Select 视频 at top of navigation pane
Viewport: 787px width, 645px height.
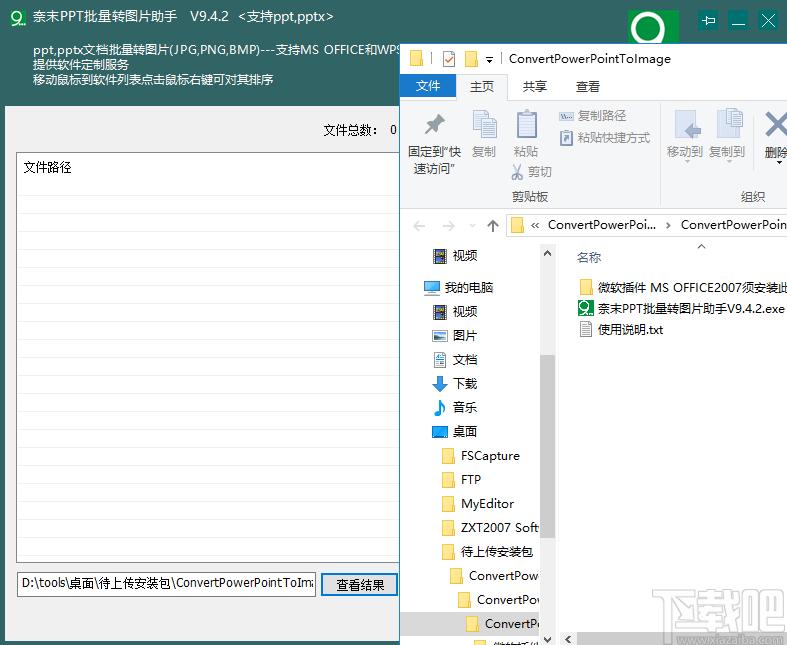pyautogui.click(x=455, y=256)
